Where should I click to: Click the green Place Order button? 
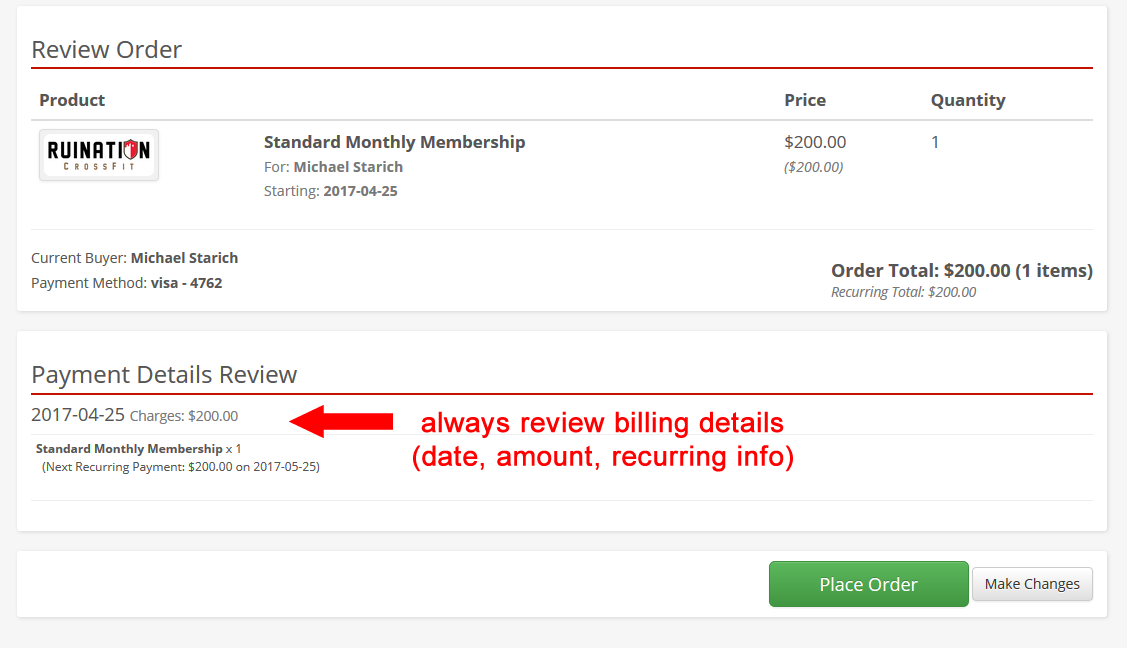868,584
